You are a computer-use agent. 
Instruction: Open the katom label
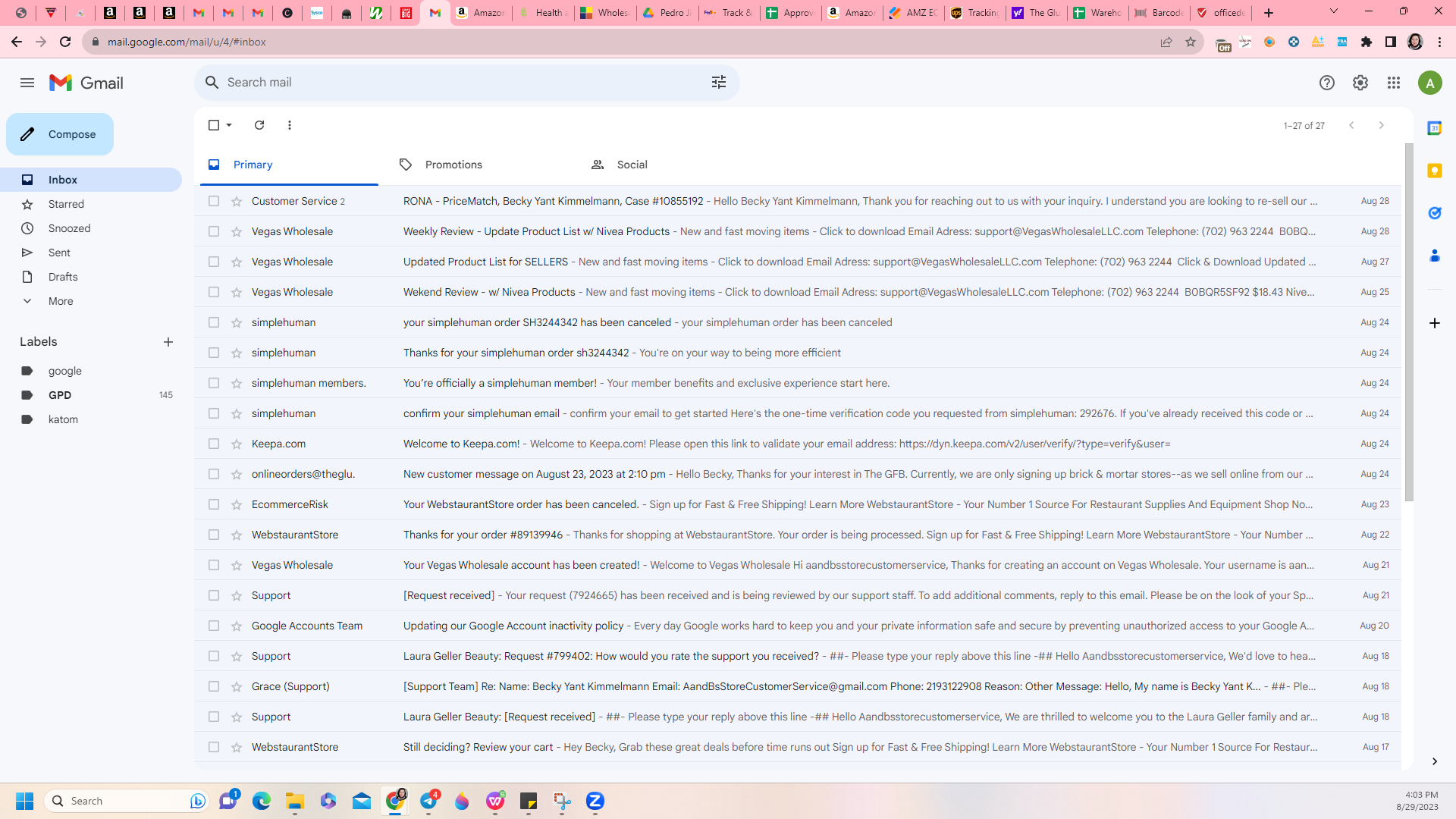(x=91, y=419)
